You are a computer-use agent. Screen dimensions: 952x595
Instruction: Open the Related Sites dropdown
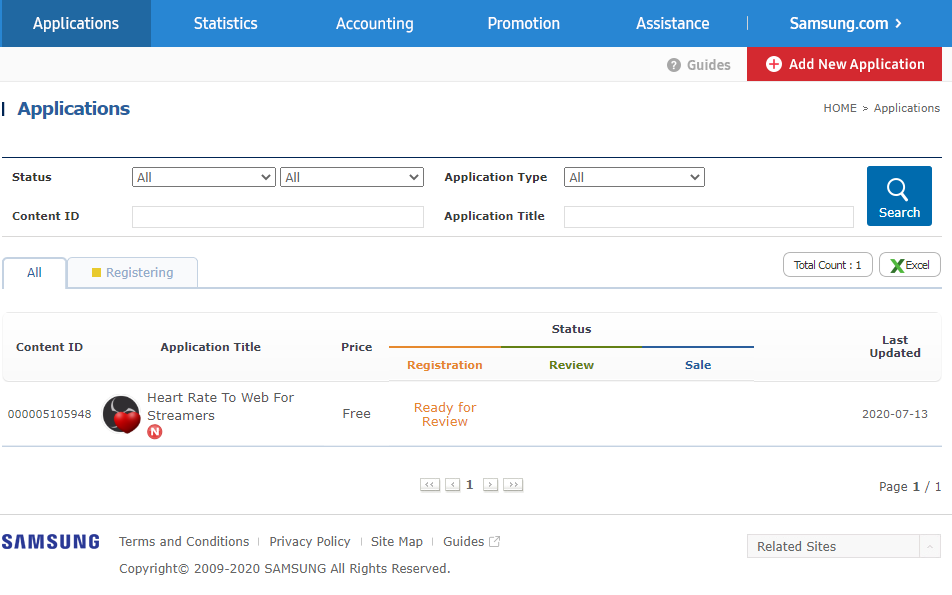[x=843, y=546]
